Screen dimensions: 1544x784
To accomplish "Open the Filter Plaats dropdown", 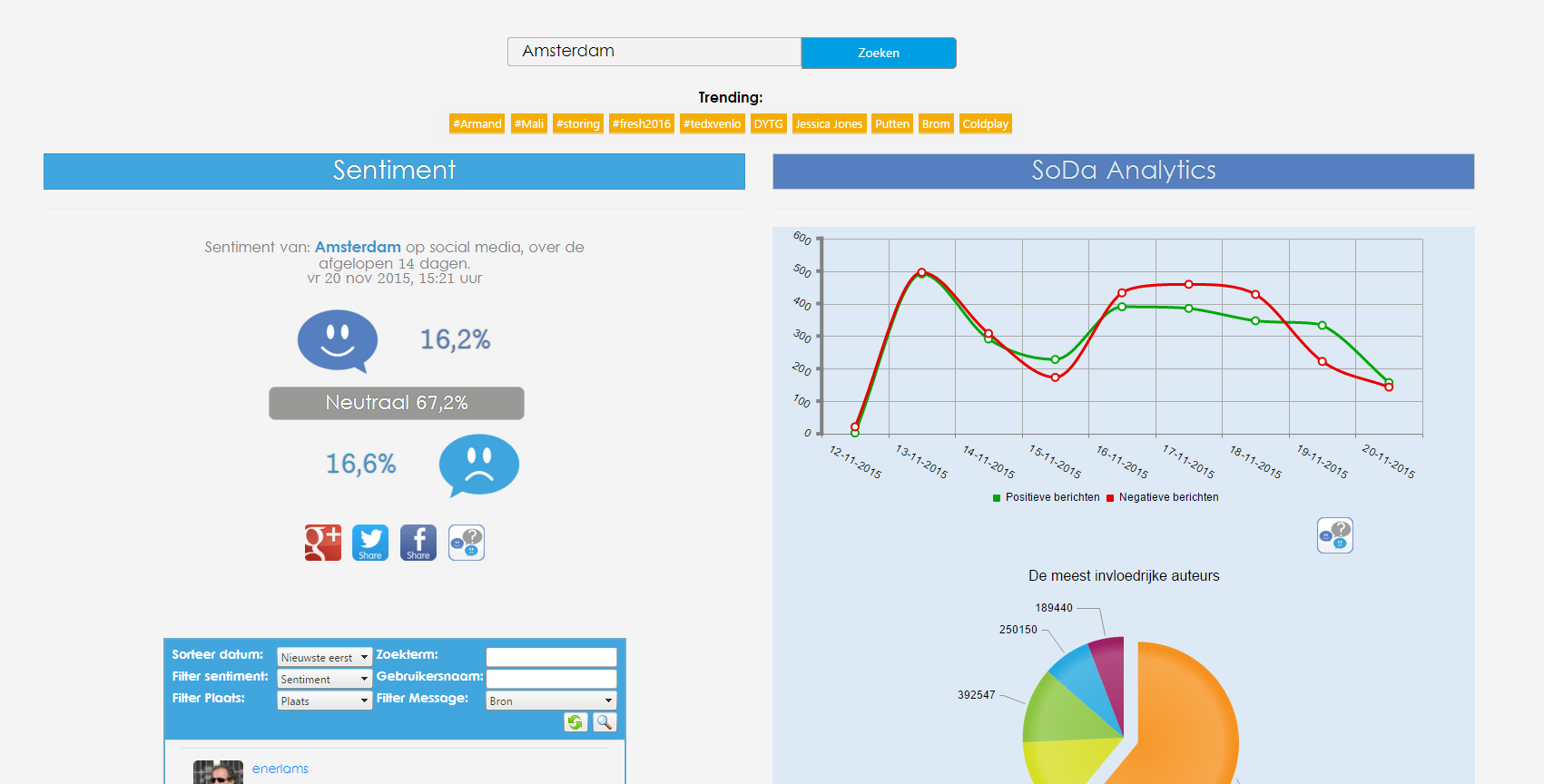I will (324, 701).
